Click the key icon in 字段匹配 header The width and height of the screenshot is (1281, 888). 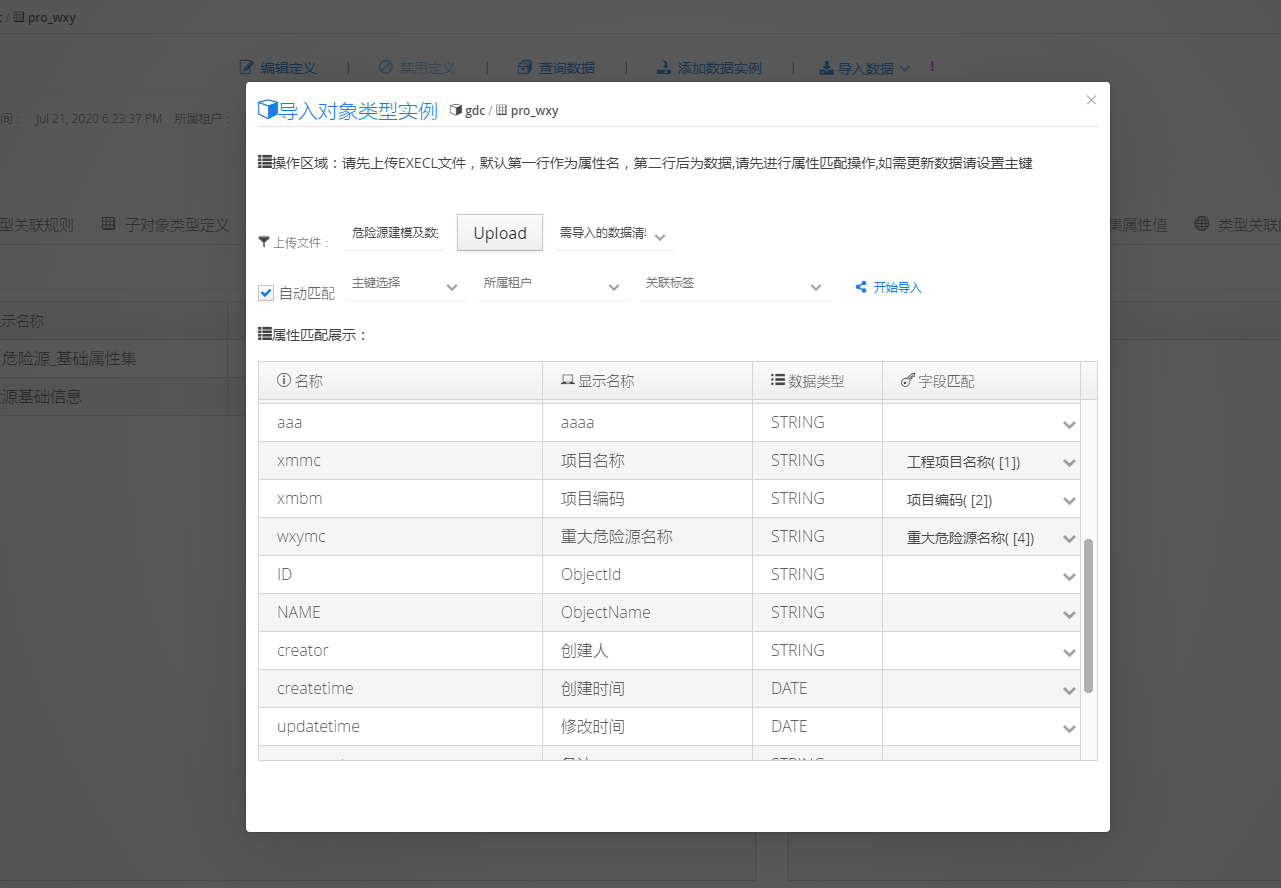pos(907,381)
